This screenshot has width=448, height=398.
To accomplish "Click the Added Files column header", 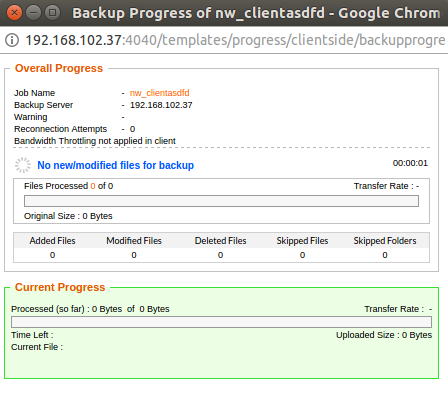I will point(52,241).
